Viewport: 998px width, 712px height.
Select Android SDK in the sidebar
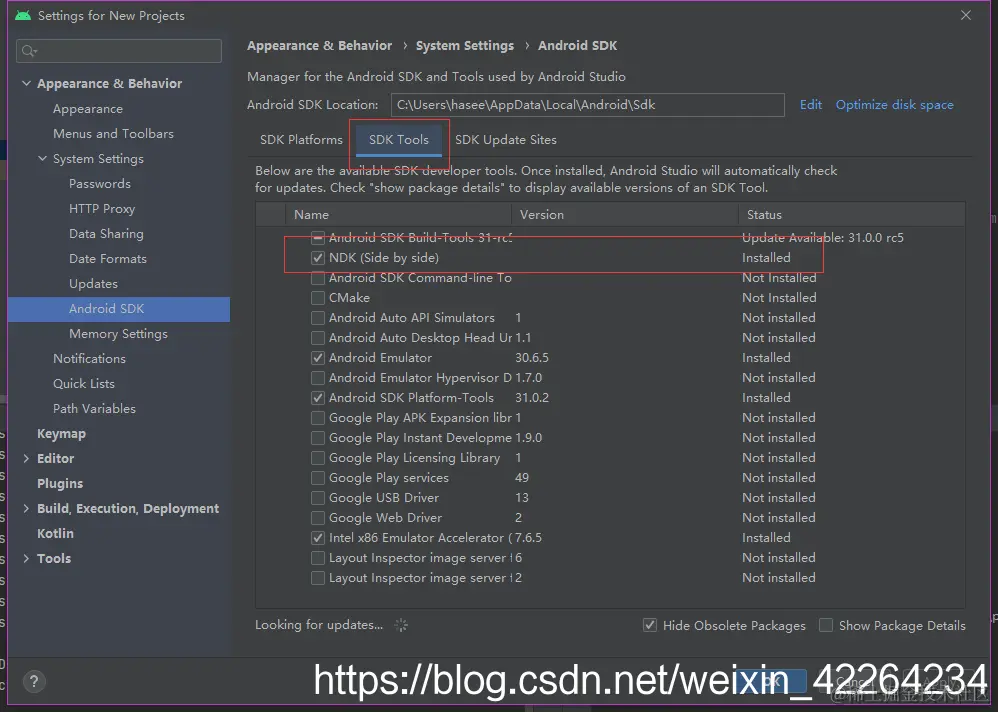click(x=119, y=309)
